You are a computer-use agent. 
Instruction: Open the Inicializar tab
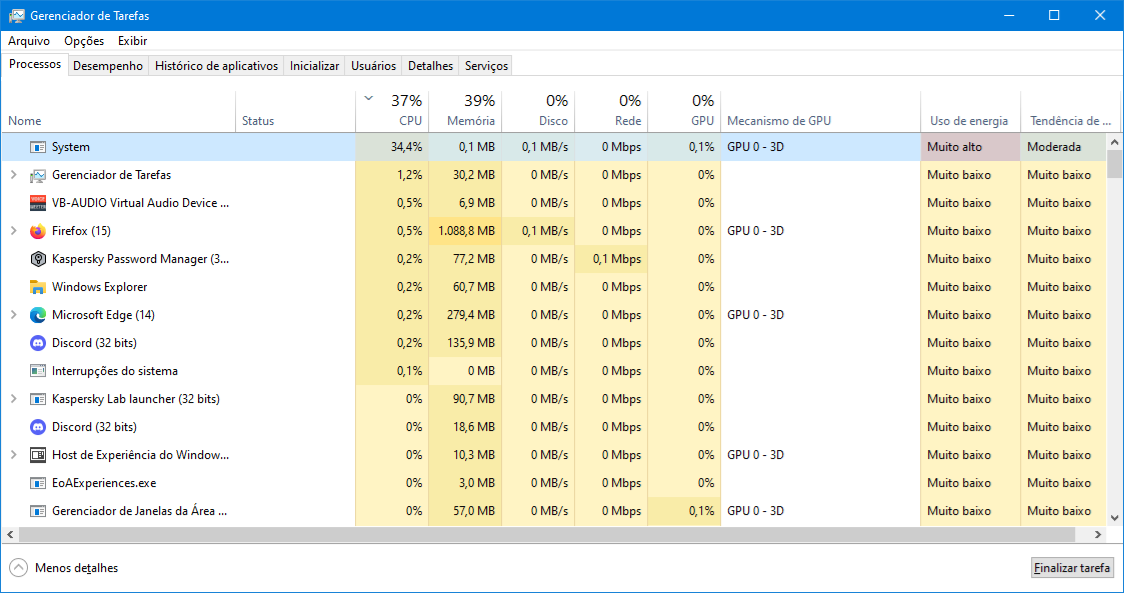(x=315, y=66)
